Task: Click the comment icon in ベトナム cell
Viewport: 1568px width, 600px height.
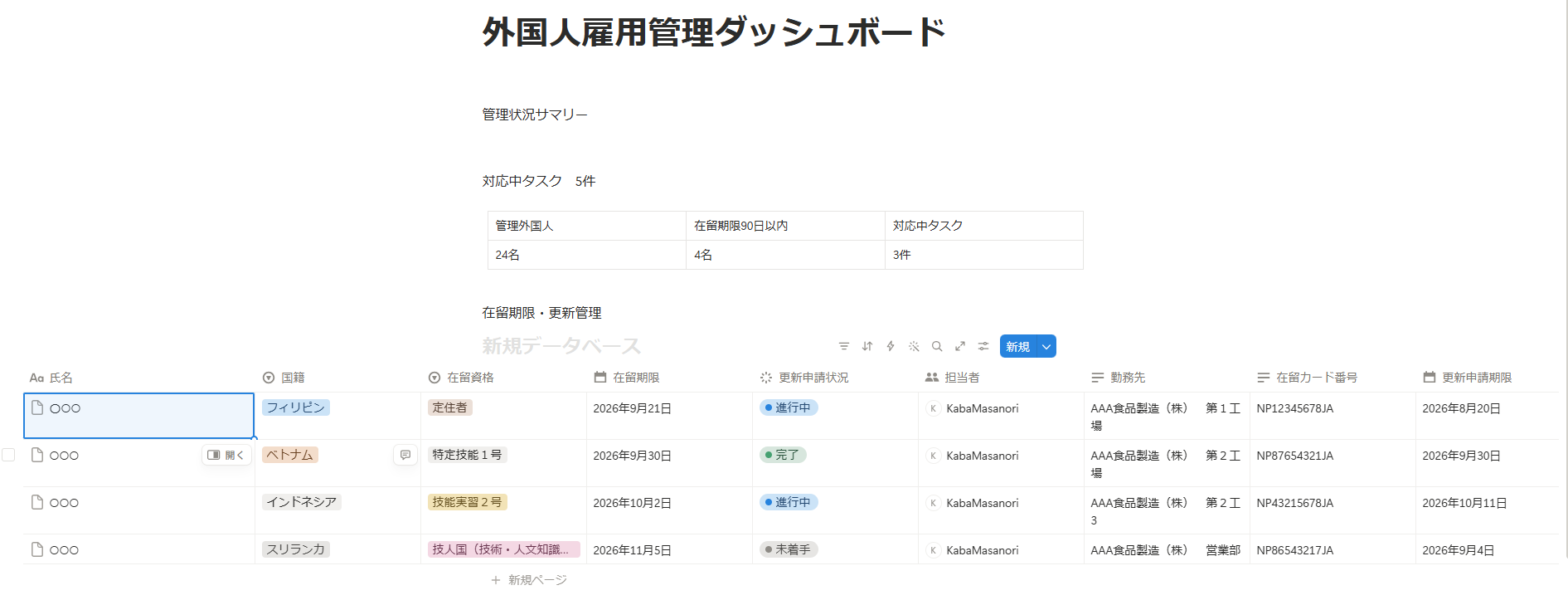Action: click(x=405, y=455)
